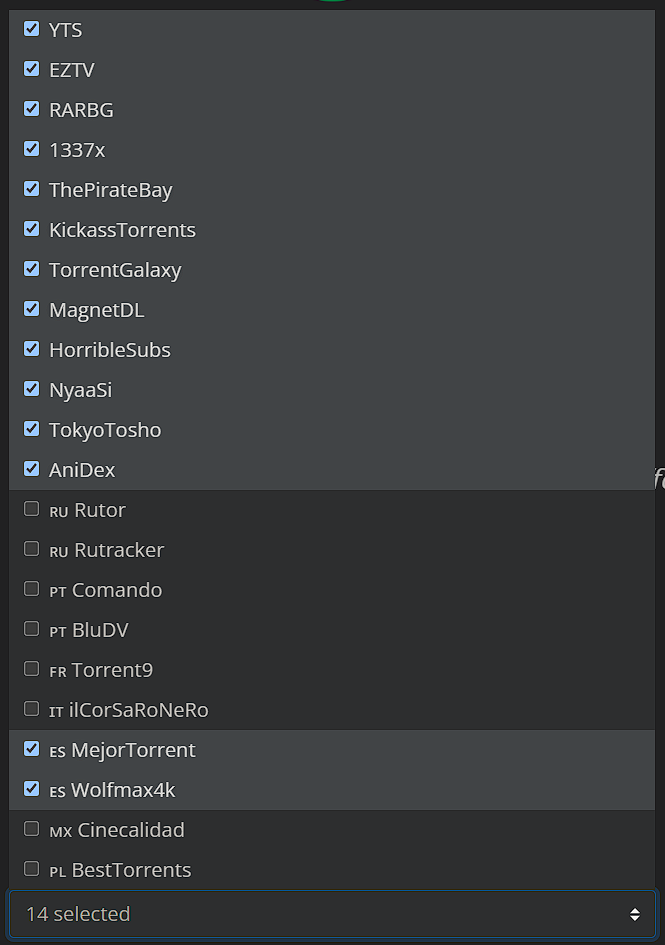Deselect ThePirateBay option
The width and height of the screenshot is (665, 945).
tap(31, 189)
